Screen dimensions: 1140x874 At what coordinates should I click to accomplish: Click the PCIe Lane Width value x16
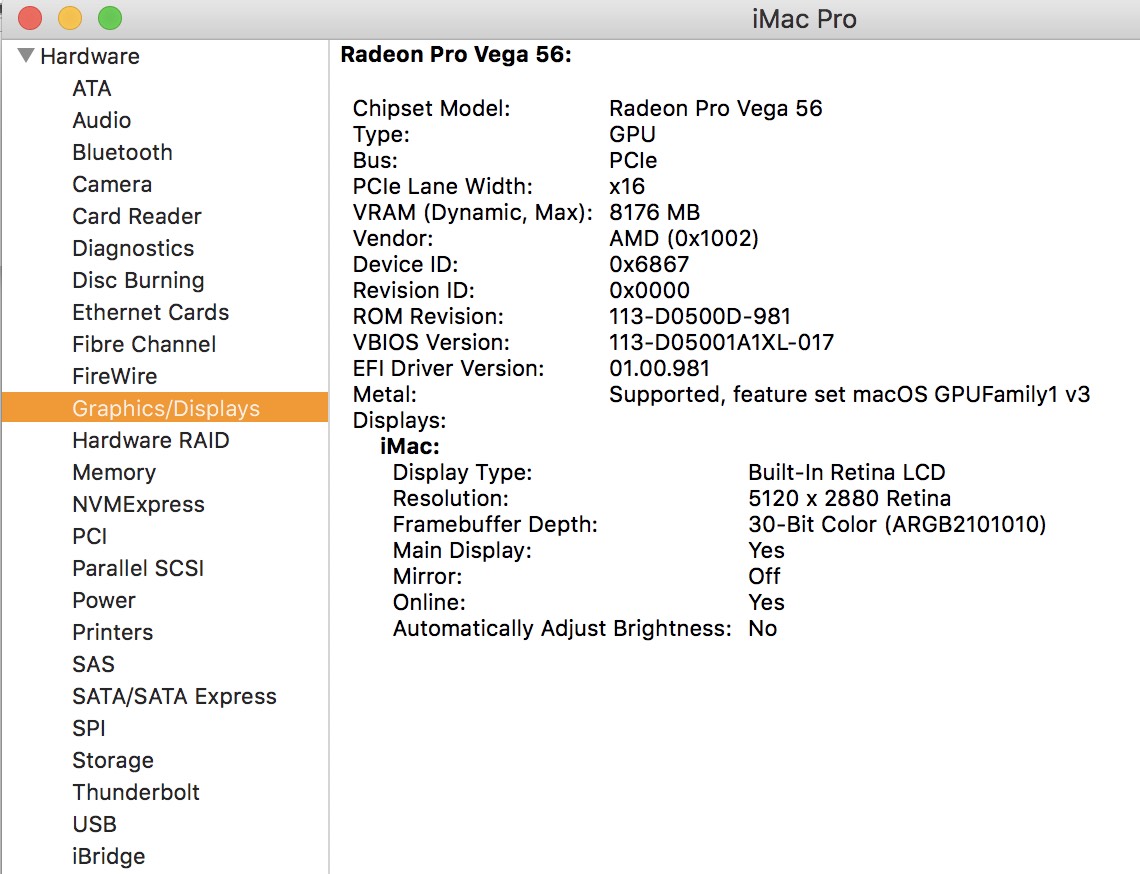pyautogui.click(x=627, y=186)
